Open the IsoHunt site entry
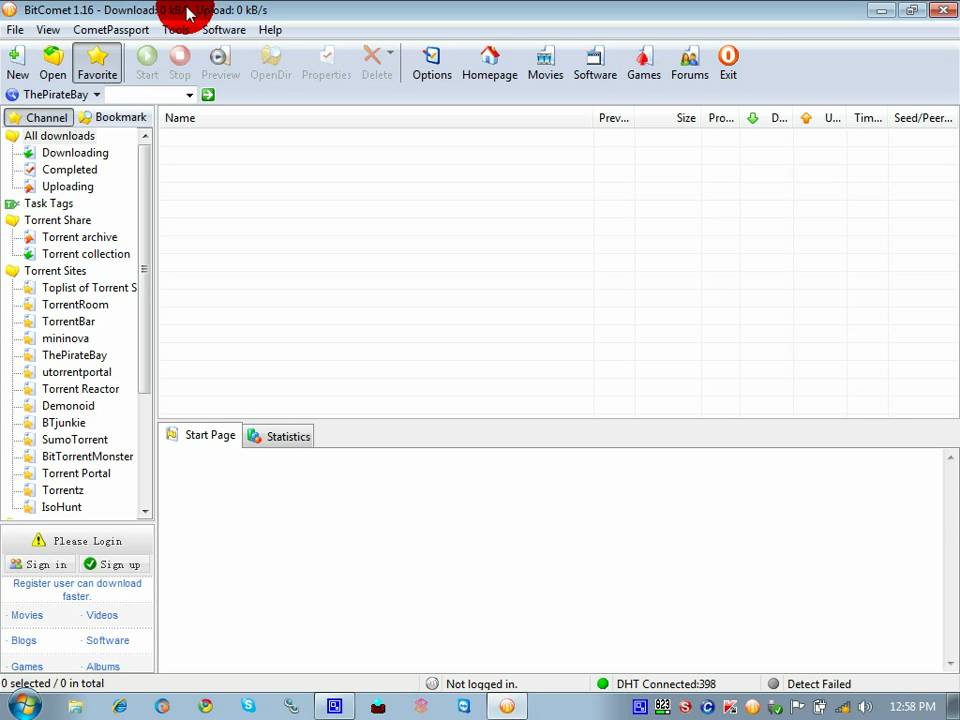 pyautogui.click(x=61, y=507)
